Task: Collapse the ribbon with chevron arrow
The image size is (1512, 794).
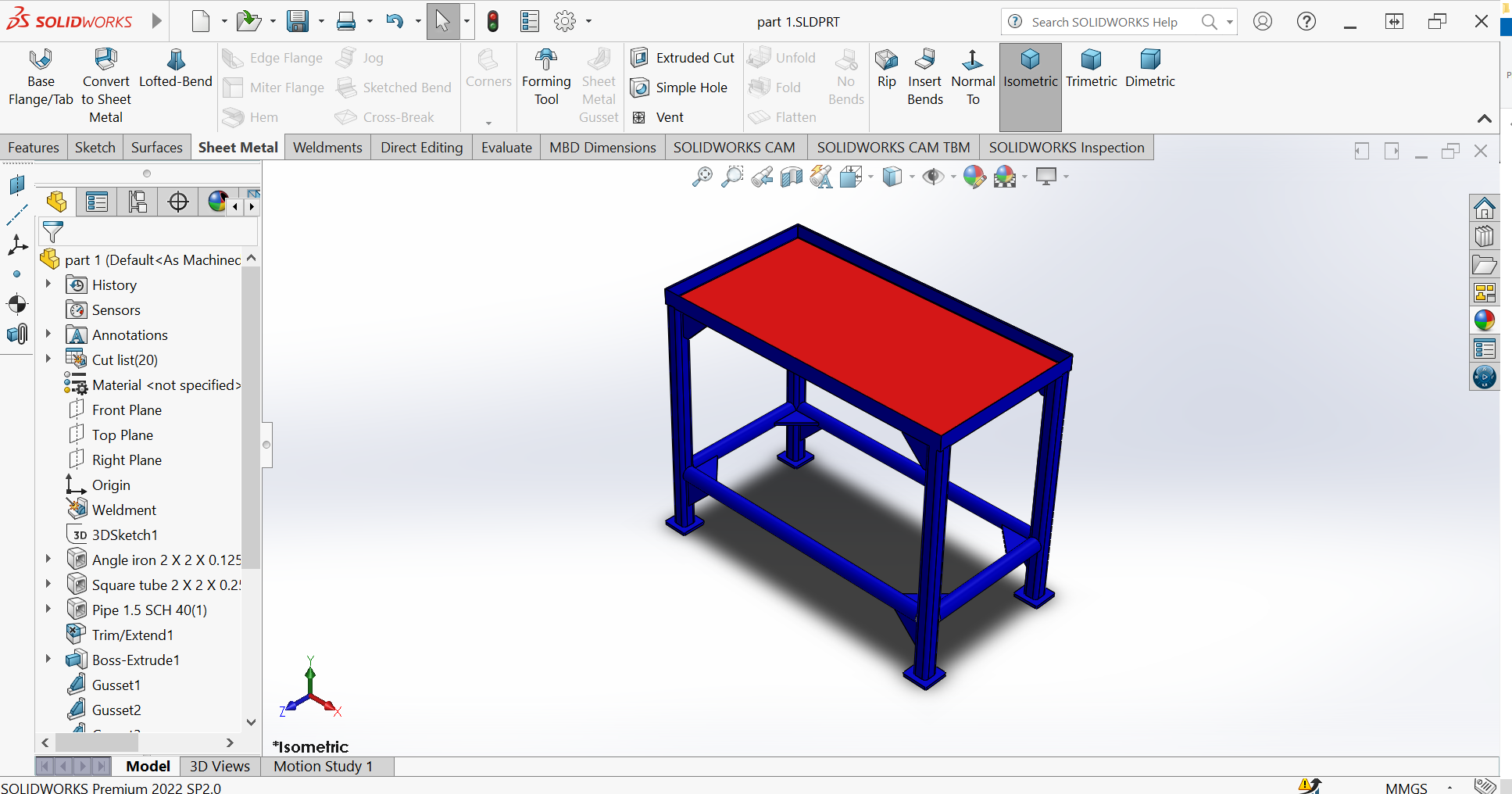Action: (x=1485, y=119)
